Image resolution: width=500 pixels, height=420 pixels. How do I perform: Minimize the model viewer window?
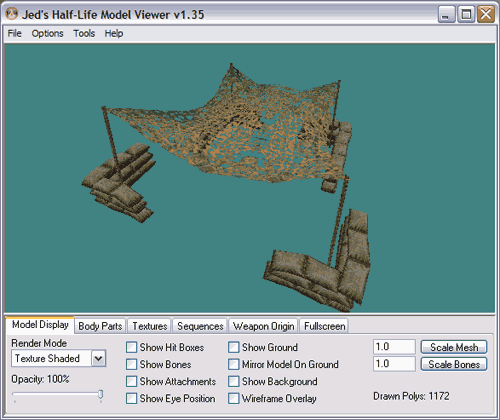click(446, 14)
